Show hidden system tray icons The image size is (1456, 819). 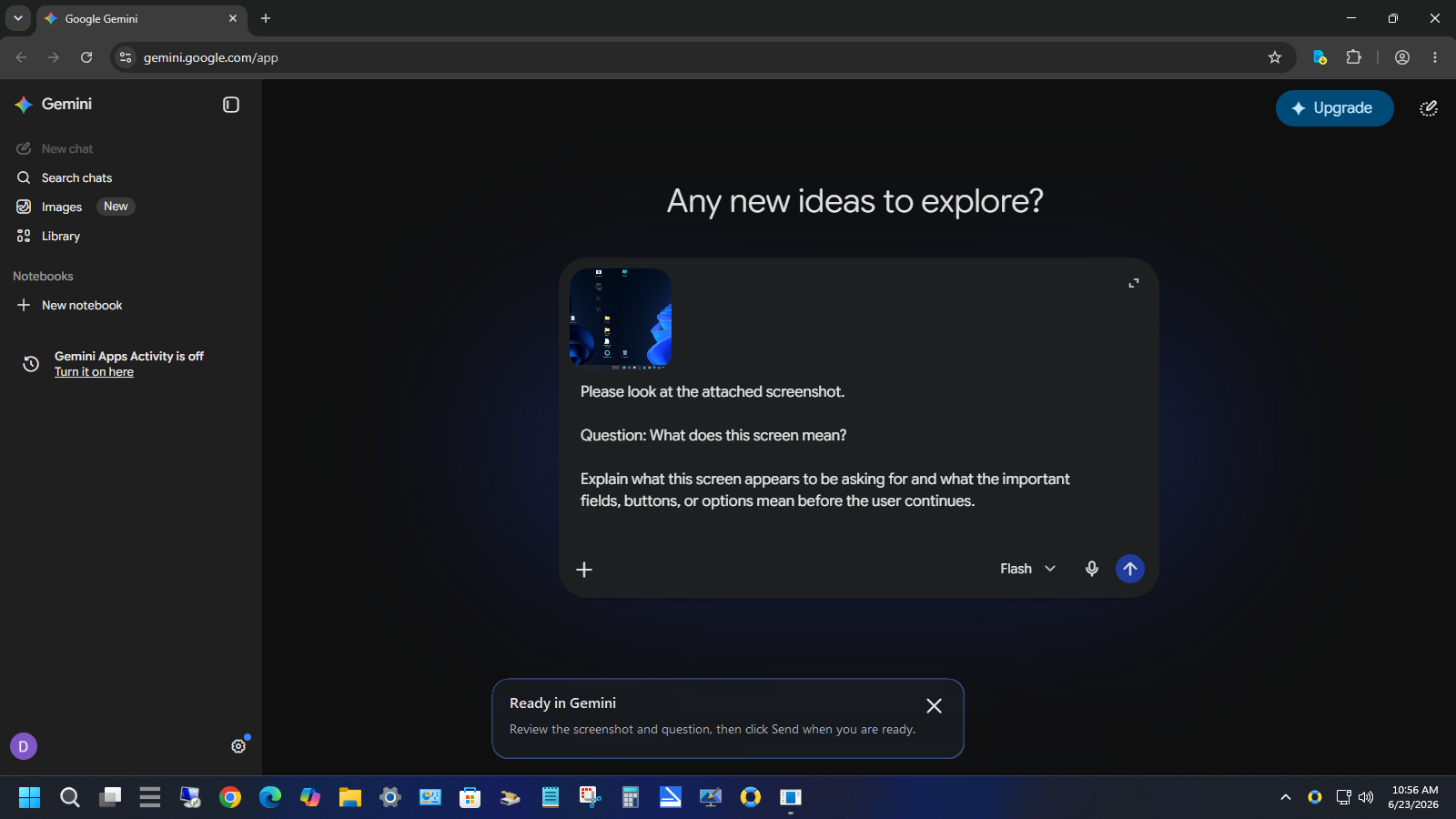[1286, 797]
